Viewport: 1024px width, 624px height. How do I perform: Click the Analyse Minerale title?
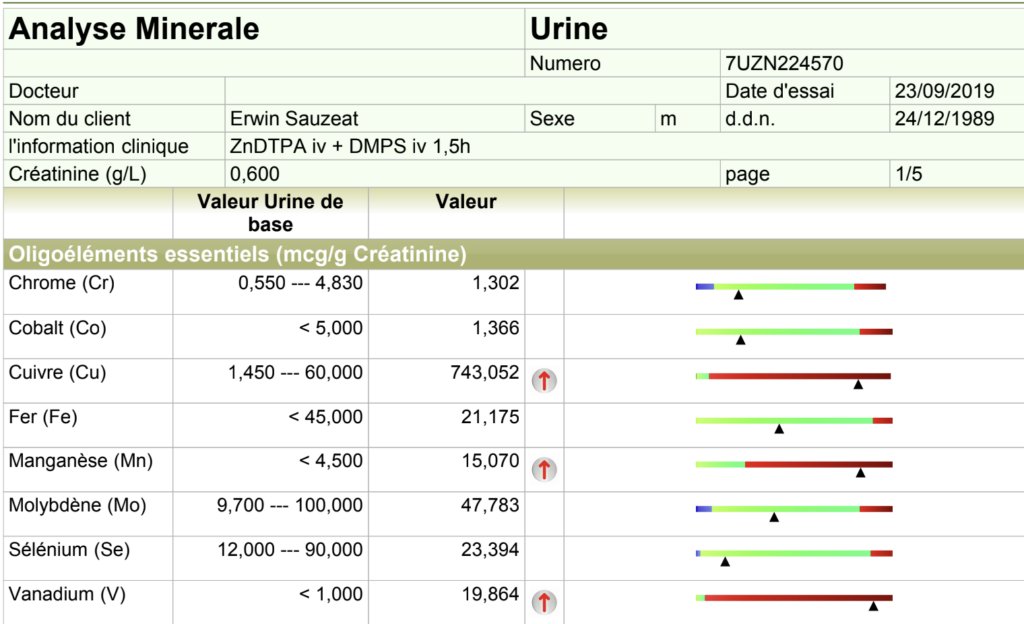point(134,29)
